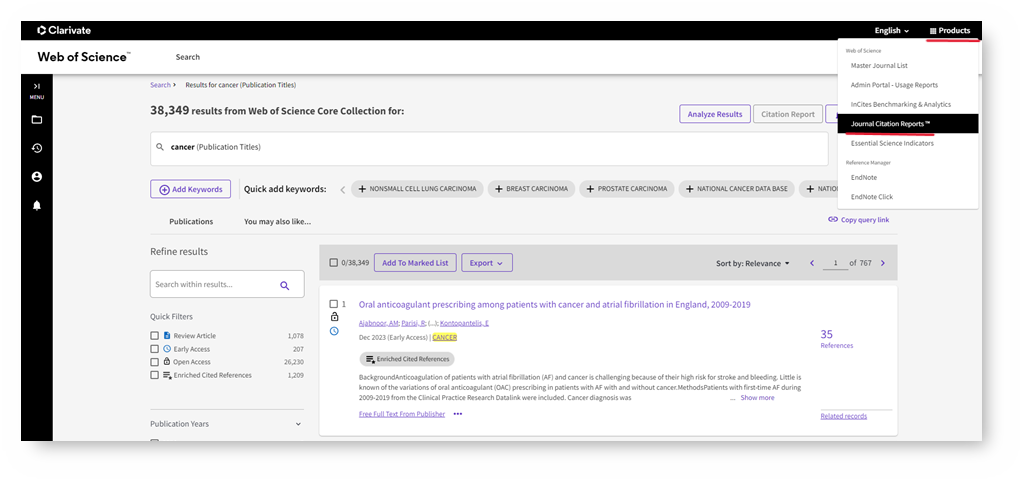Expand abstract with Show more
1024x483 pixels.
tap(757, 397)
